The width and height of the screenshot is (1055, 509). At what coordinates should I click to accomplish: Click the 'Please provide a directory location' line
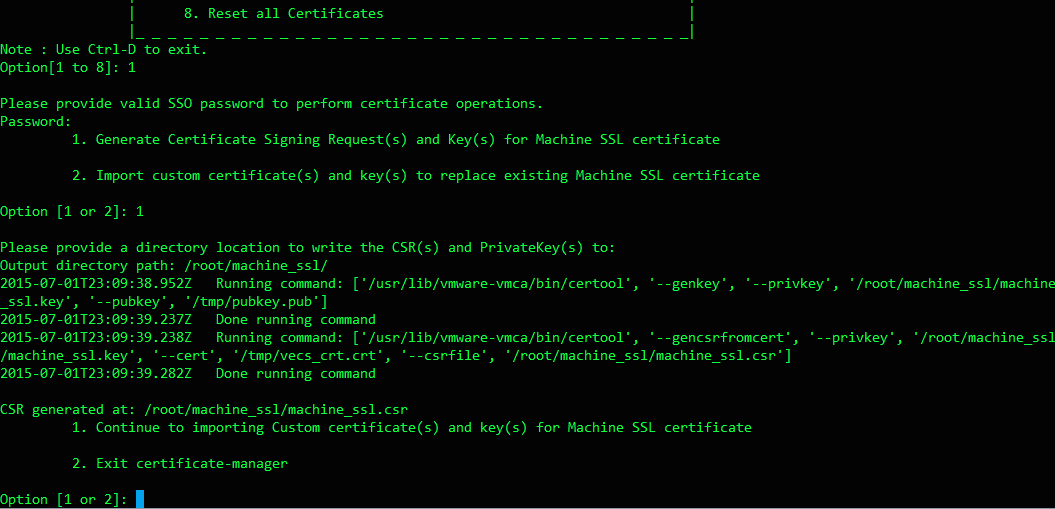tap(307, 247)
